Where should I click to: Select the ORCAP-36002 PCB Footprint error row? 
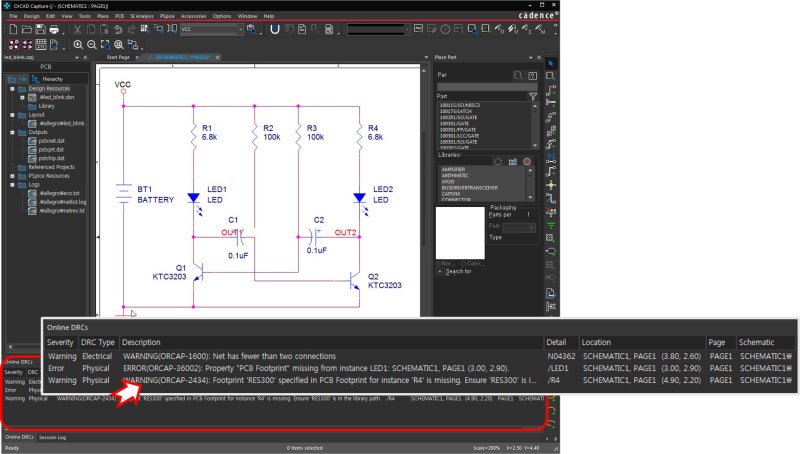pos(420,368)
